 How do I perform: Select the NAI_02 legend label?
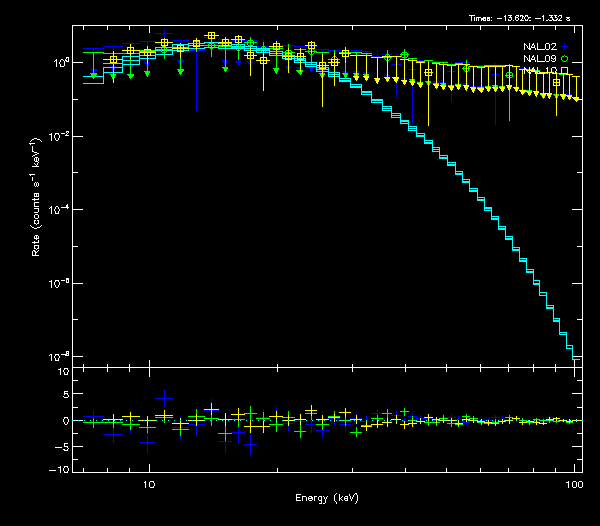pos(538,47)
